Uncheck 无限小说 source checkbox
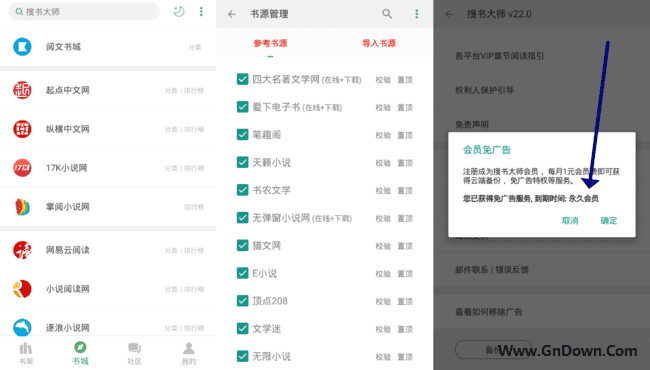650x370 pixels. pos(243,356)
